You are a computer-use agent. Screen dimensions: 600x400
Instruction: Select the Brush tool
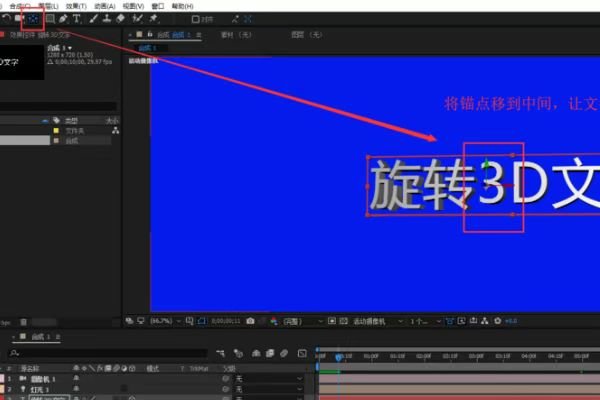coord(93,18)
